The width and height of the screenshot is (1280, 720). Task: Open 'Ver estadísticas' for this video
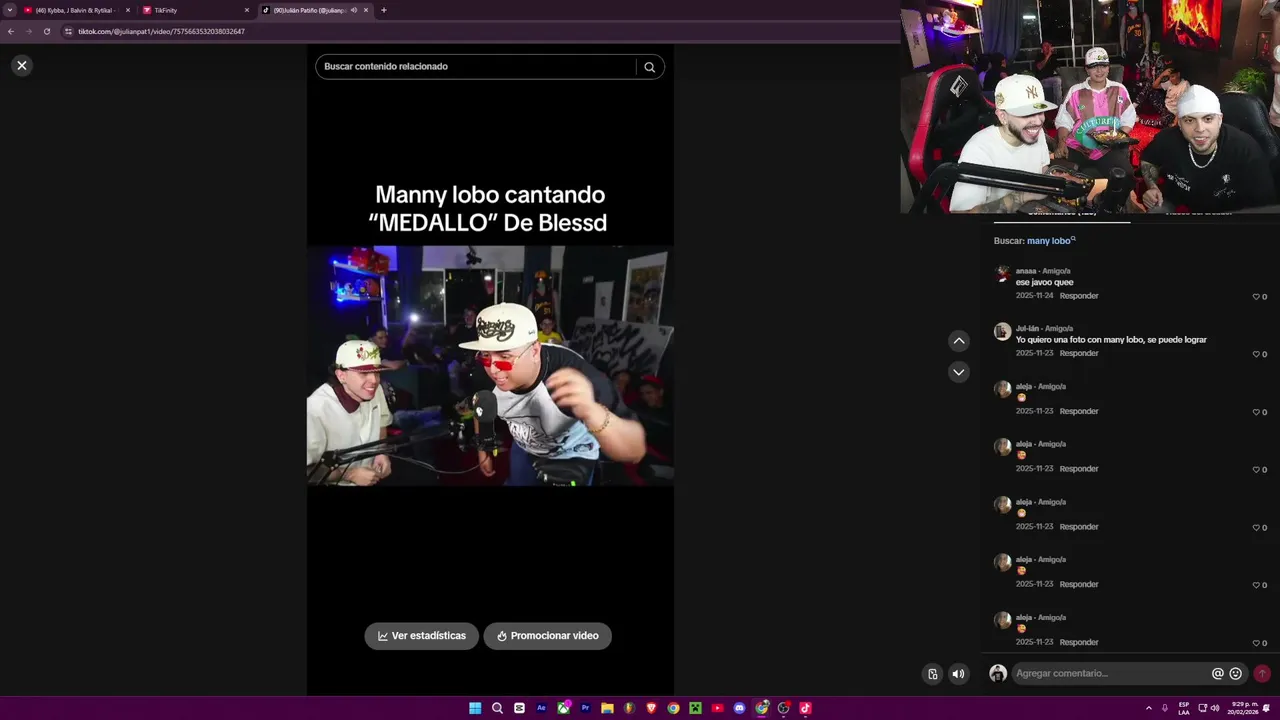click(421, 636)
